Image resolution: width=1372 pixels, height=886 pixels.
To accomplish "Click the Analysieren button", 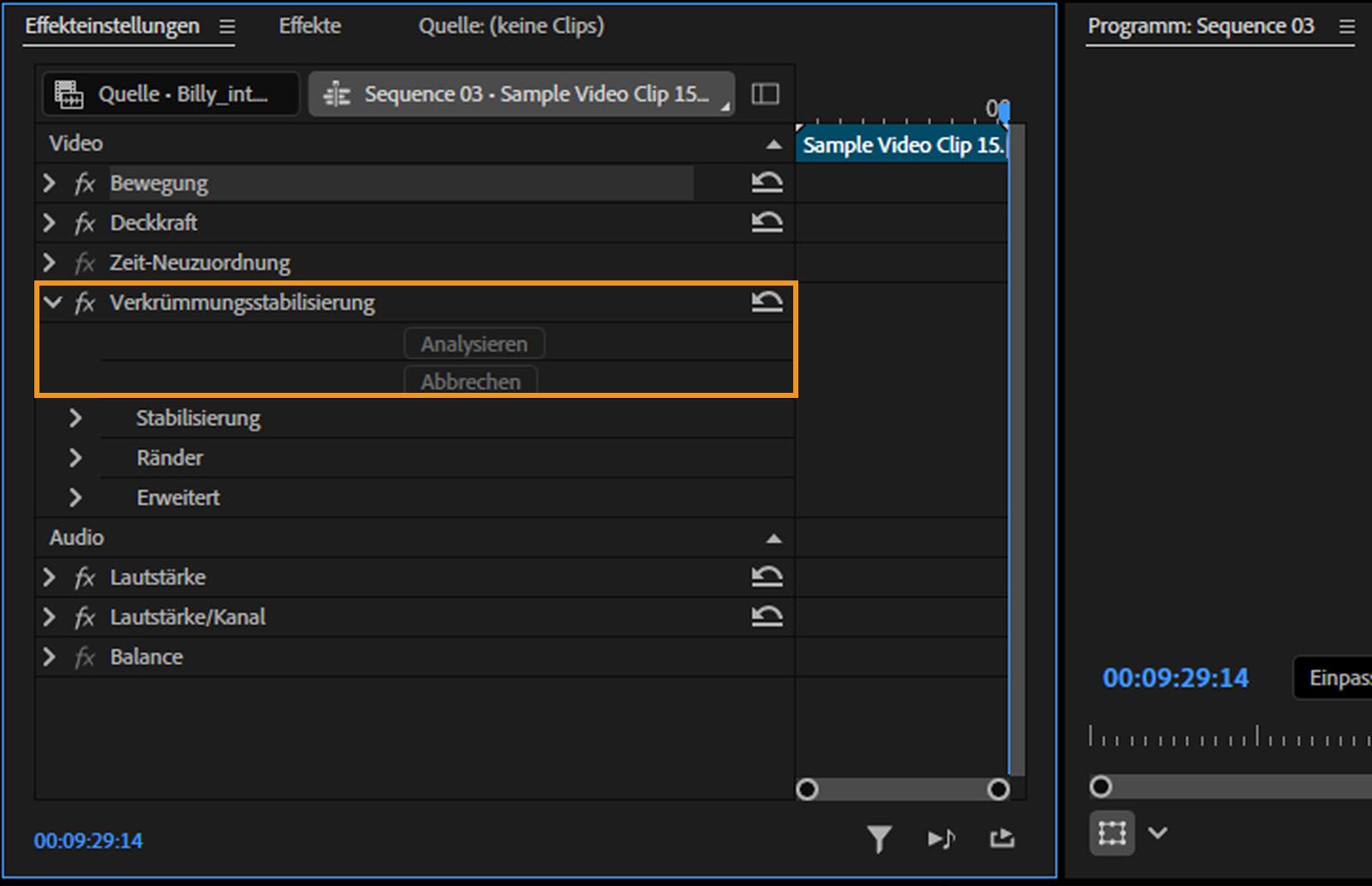I will coord(474,344).
